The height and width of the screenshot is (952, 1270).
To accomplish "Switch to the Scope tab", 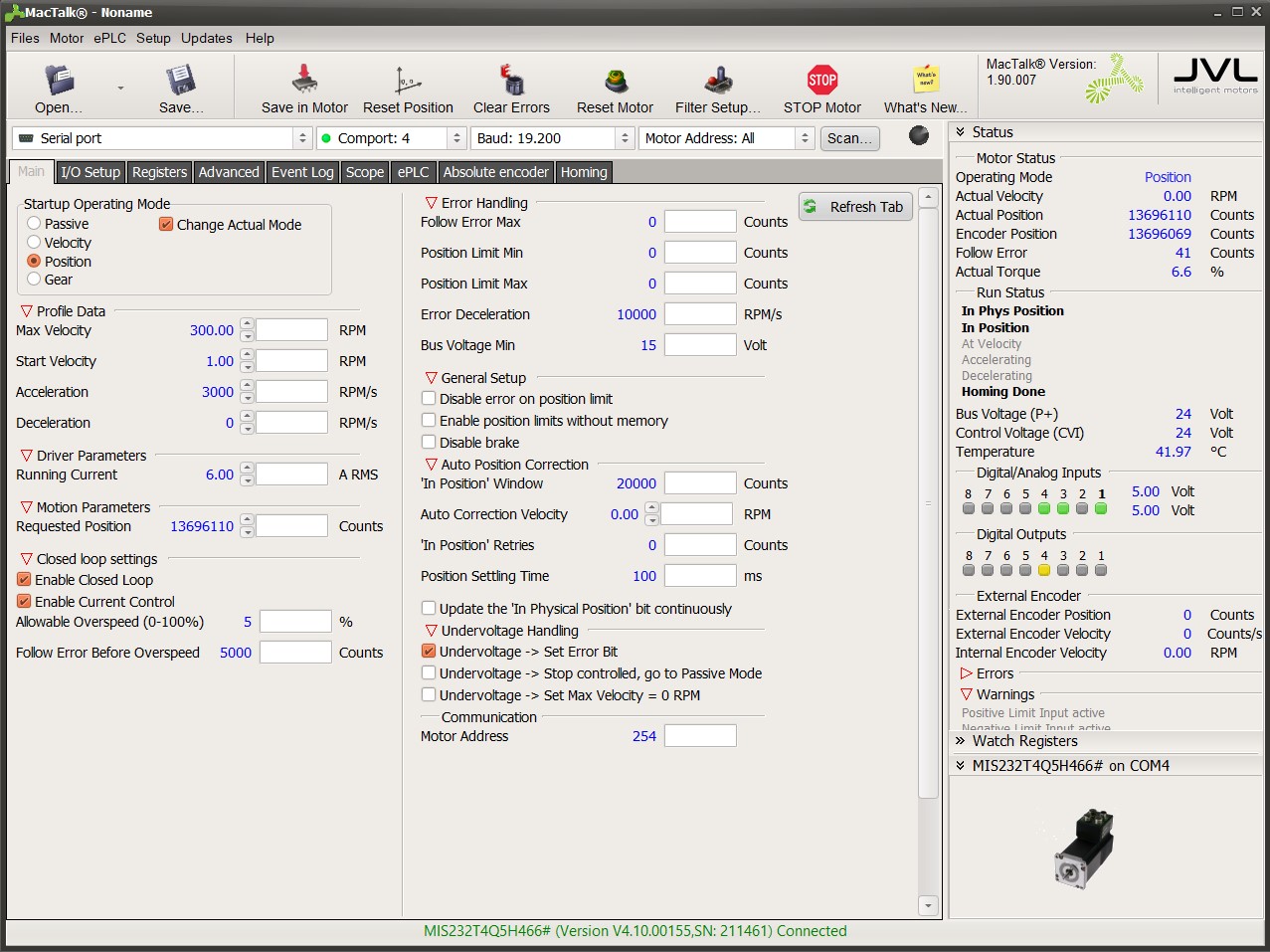I will (x=365, y=172).
